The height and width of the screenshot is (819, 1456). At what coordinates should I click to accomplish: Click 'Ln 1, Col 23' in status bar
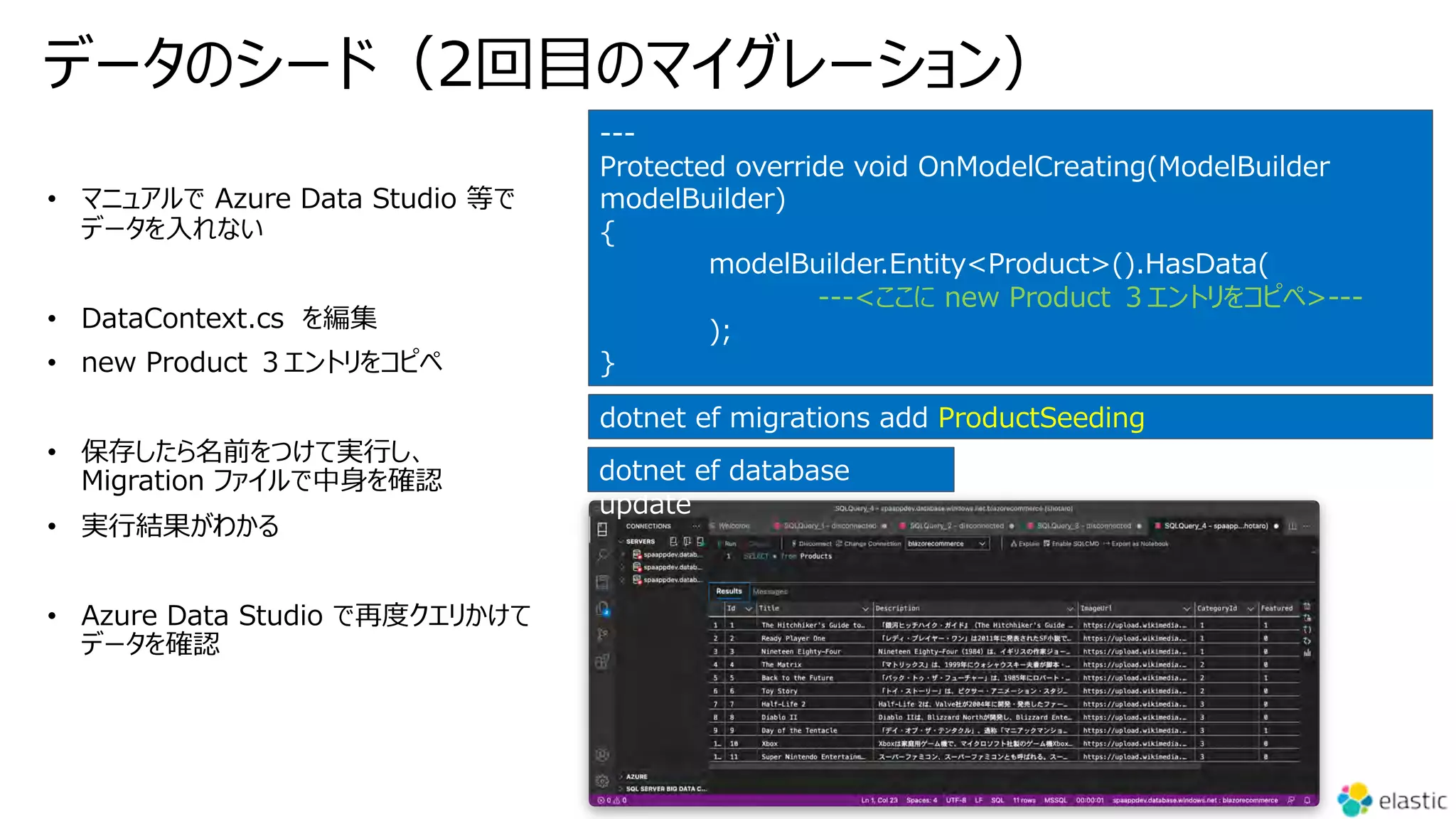(879, 800)
